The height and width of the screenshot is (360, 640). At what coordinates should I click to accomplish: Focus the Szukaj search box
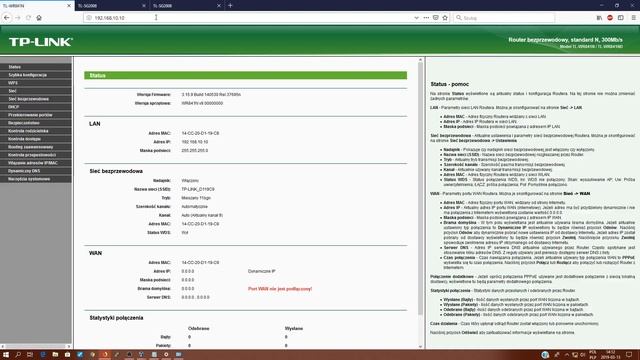click(504, 18)
